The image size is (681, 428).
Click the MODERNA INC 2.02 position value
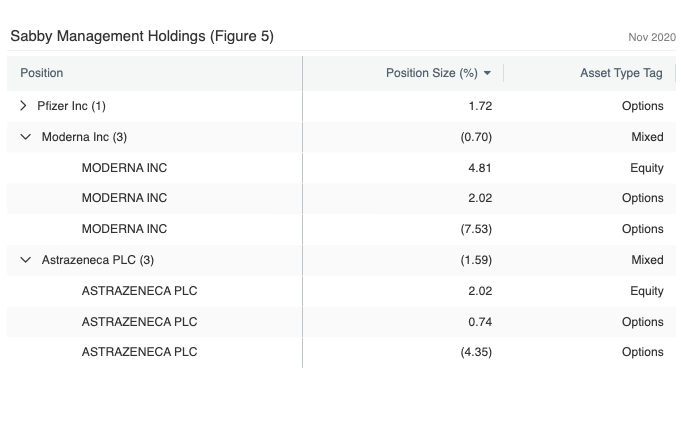pyautogui.click(x=479, y=198)
